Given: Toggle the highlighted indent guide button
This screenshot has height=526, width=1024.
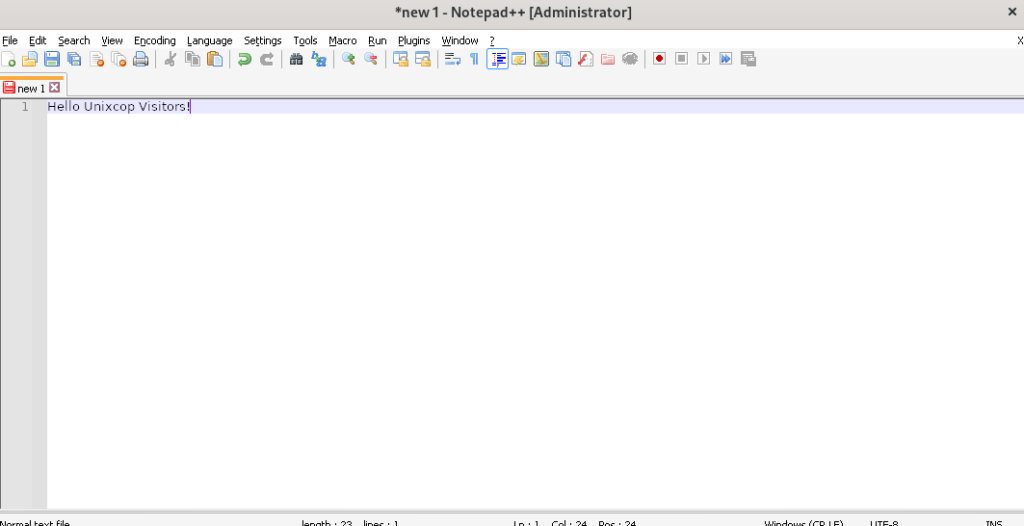Looking at the screenshot, I should click(x=498, y=59).
